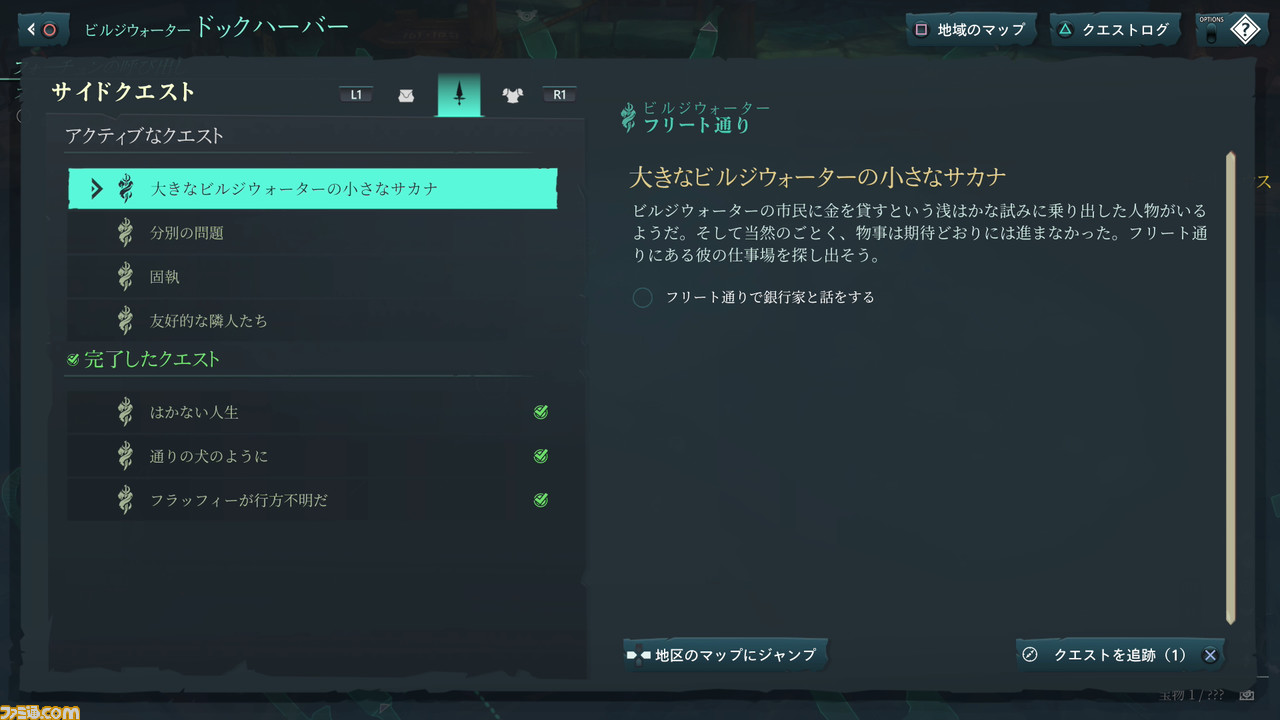Click serpent icon beside はかない人生
Viewport: 1280px width, 720px height.
125,412
